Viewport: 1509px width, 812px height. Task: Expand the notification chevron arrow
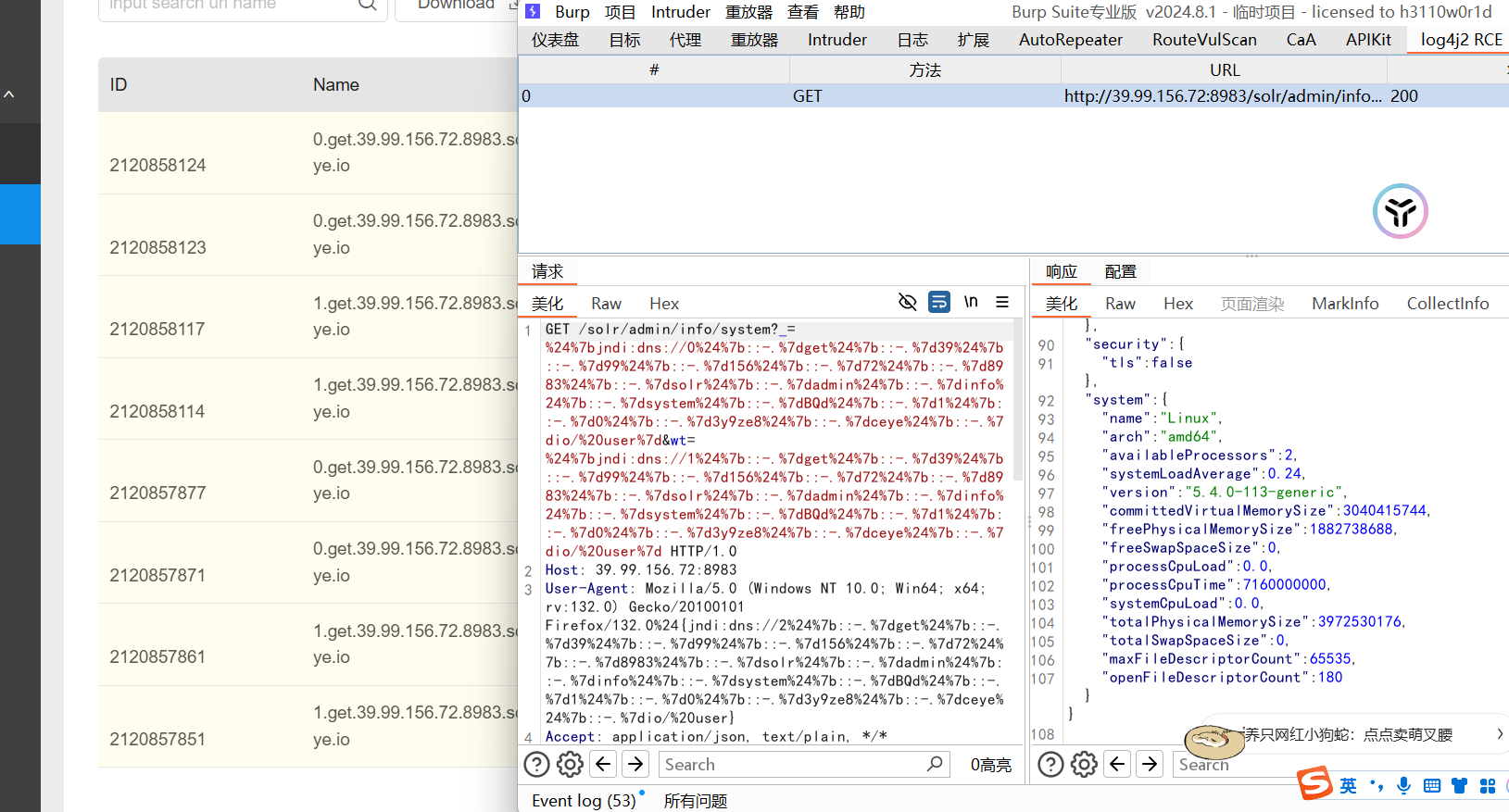(1500, 733)
